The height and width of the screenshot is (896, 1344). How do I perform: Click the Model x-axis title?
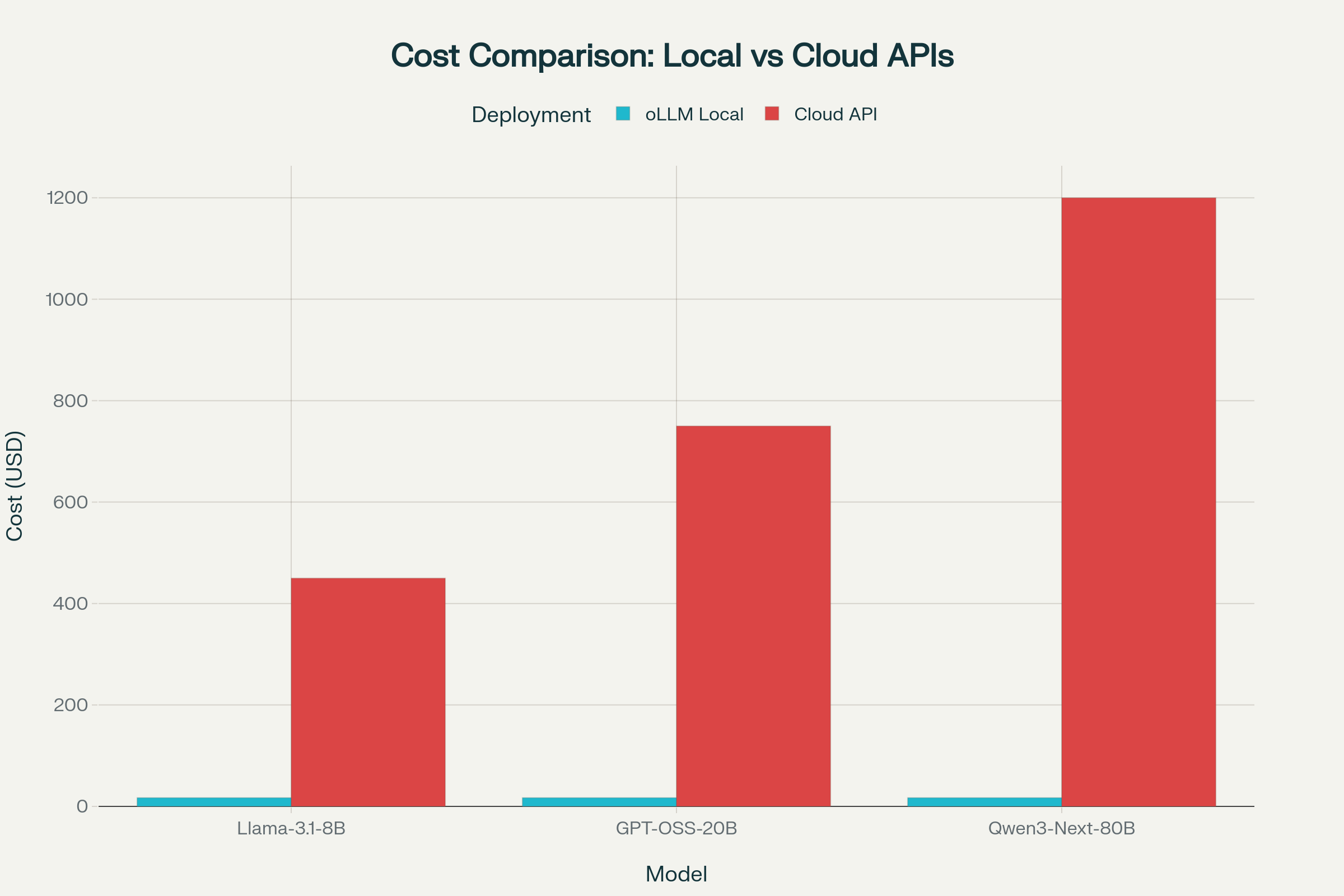[x=676, y=874]
